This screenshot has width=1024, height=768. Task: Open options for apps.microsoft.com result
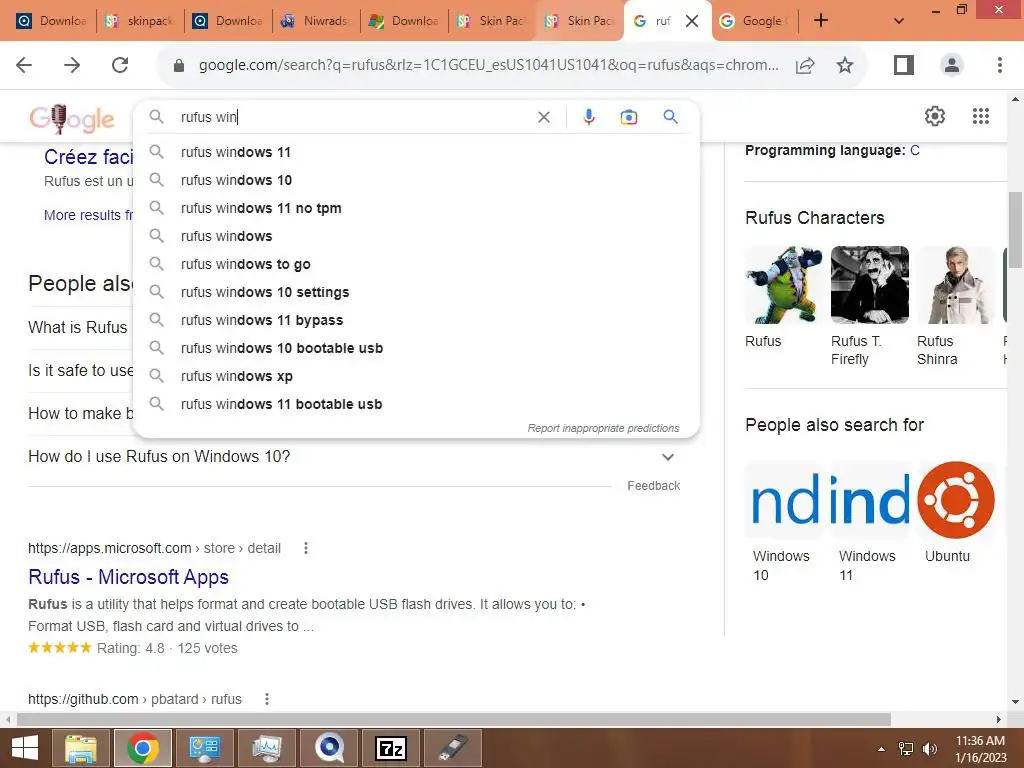(x=306, y=548)
